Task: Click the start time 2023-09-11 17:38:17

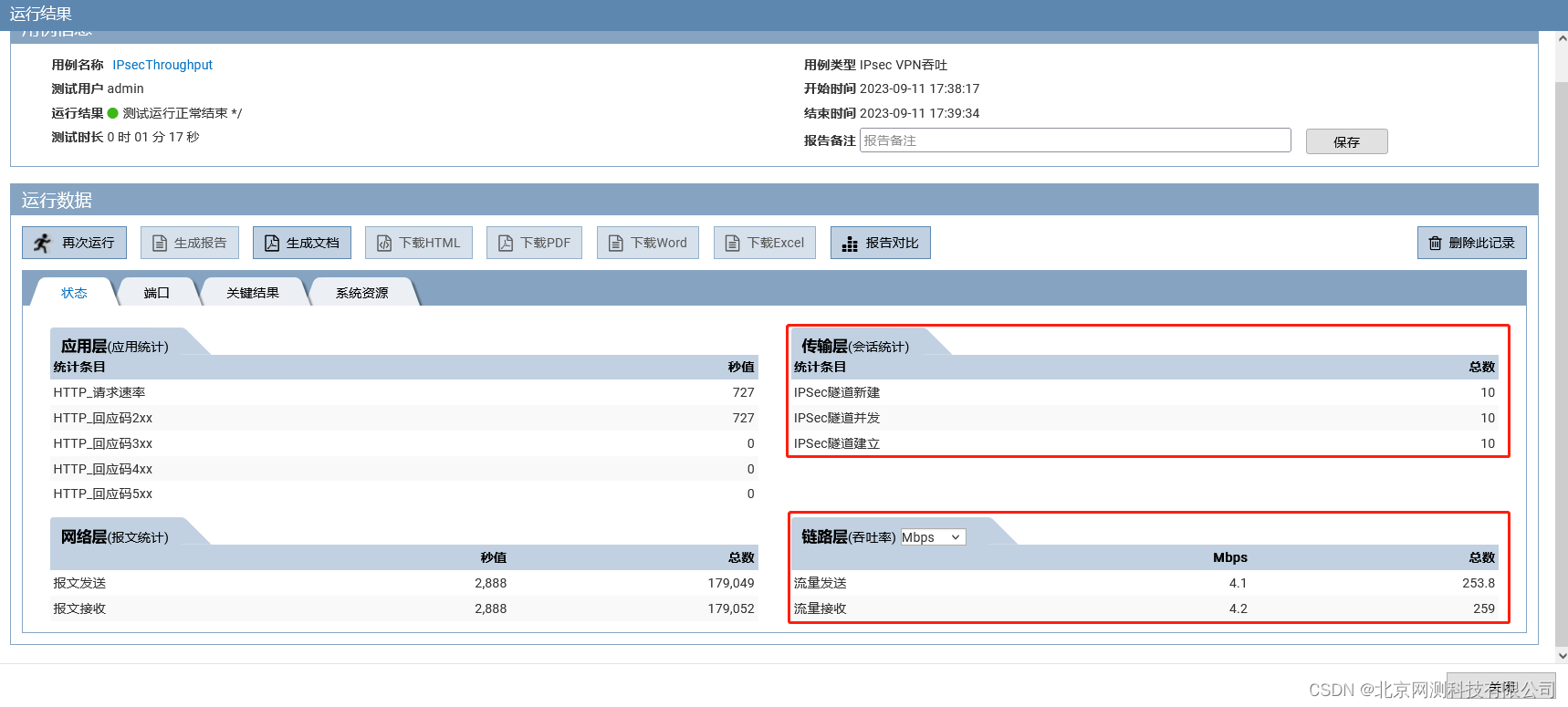Action: coord(919,88)
